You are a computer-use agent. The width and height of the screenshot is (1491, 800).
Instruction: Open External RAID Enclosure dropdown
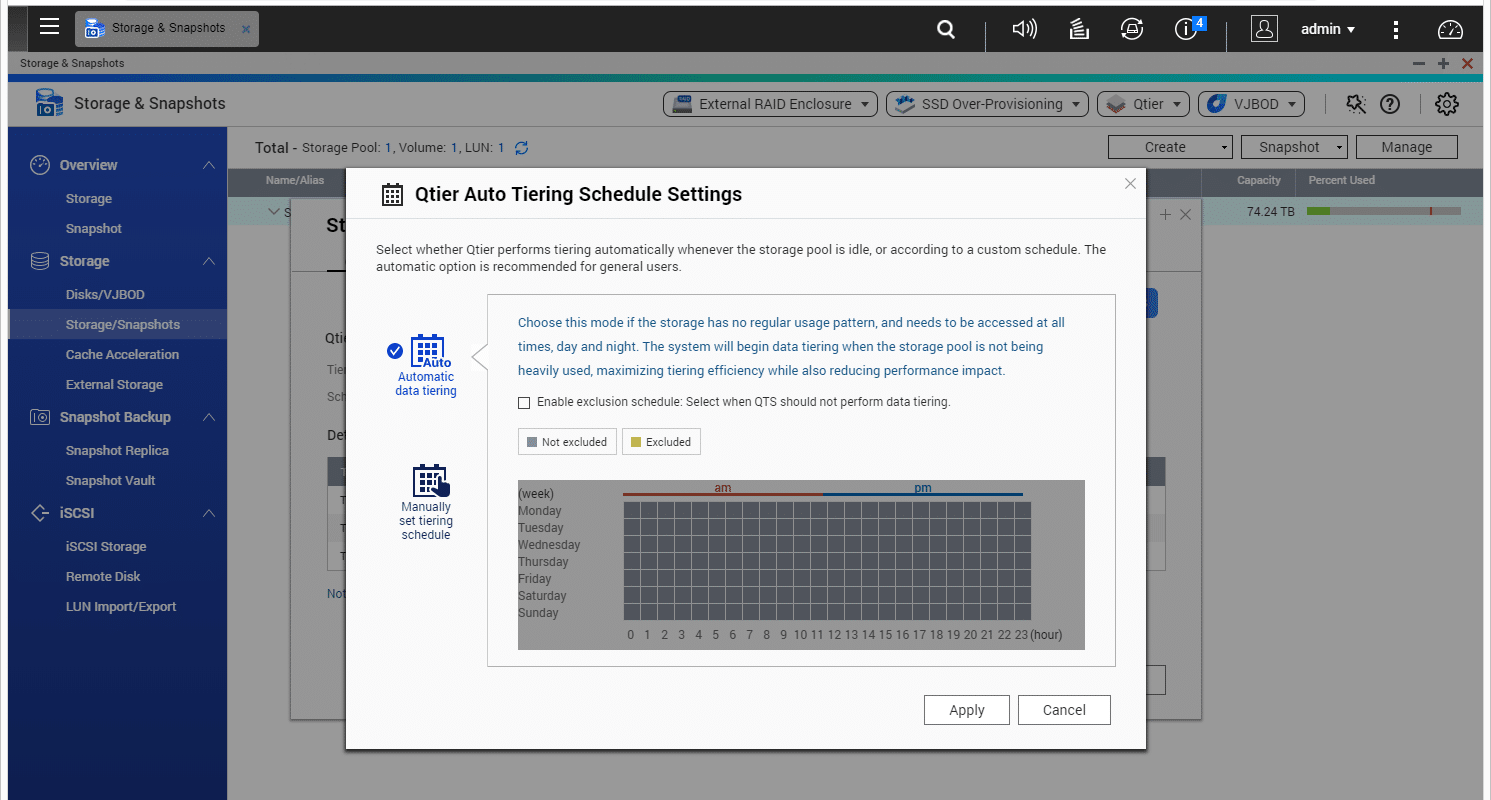770,104
